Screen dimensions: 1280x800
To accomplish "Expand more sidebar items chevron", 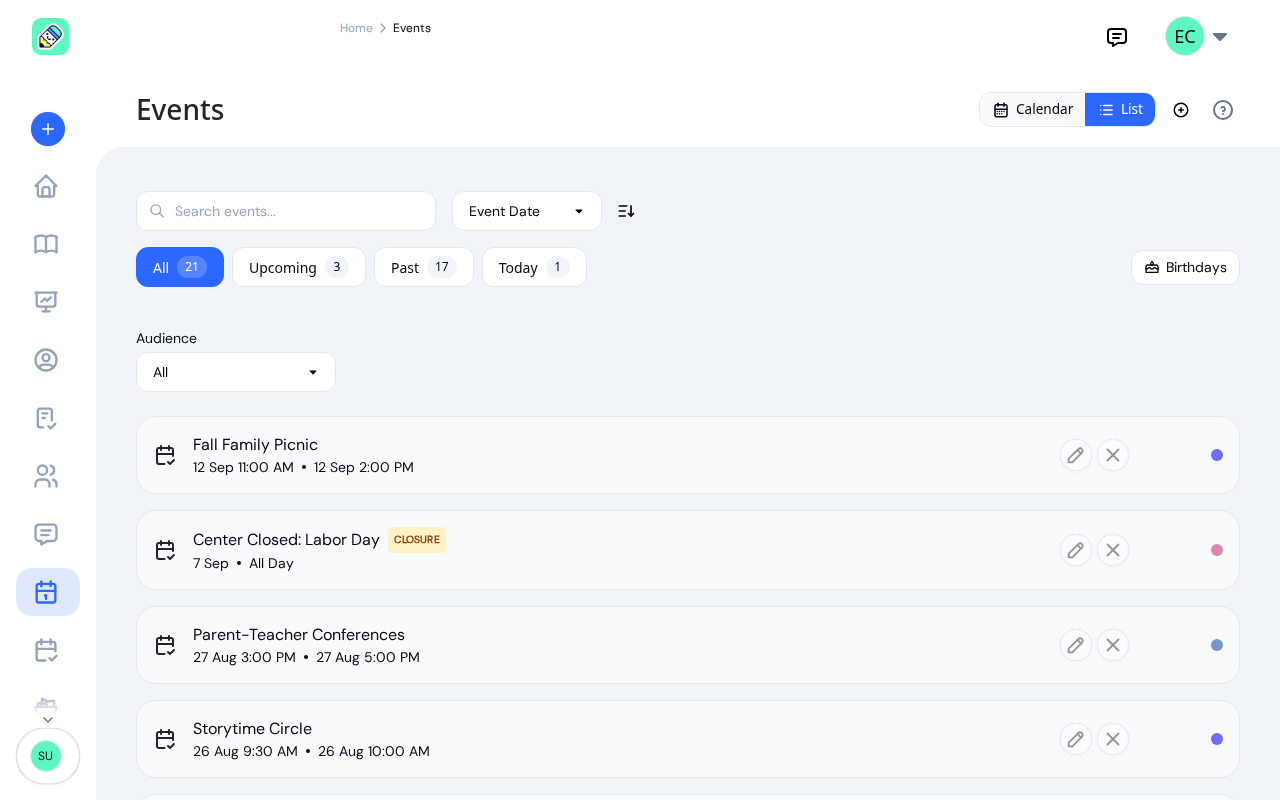I will 48,719.
